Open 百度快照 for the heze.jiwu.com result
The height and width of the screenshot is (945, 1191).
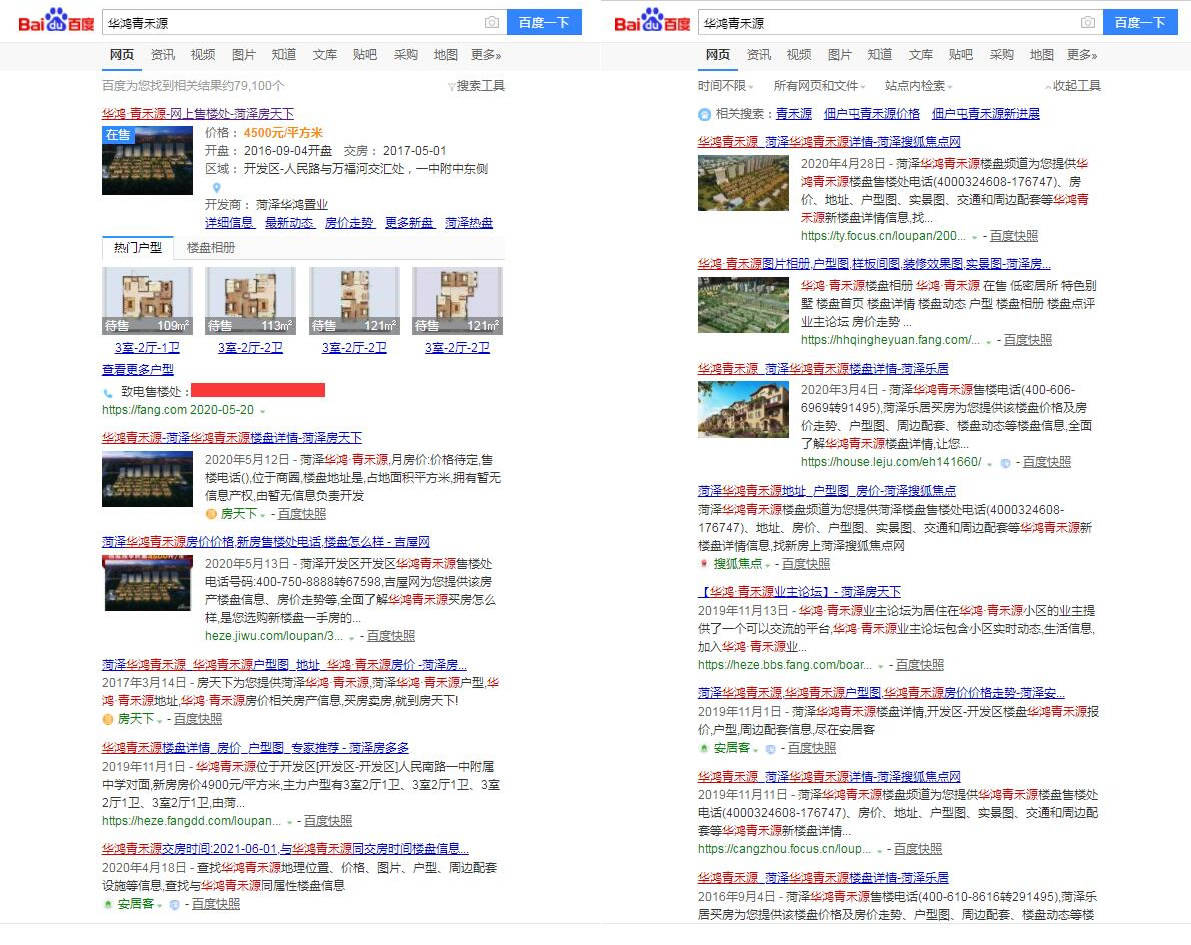[391, 636]
